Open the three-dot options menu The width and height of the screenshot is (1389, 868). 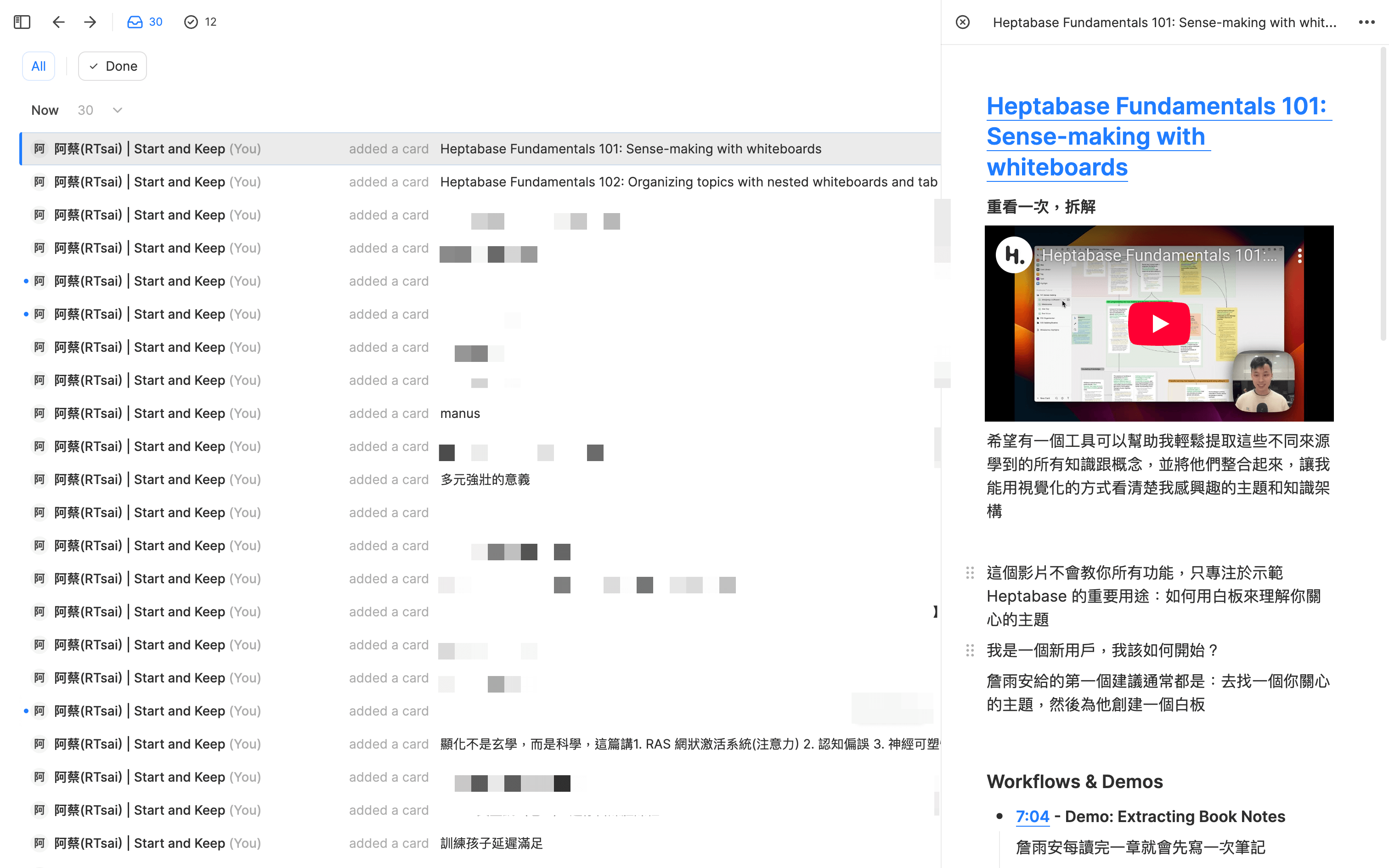(1367, 22)
